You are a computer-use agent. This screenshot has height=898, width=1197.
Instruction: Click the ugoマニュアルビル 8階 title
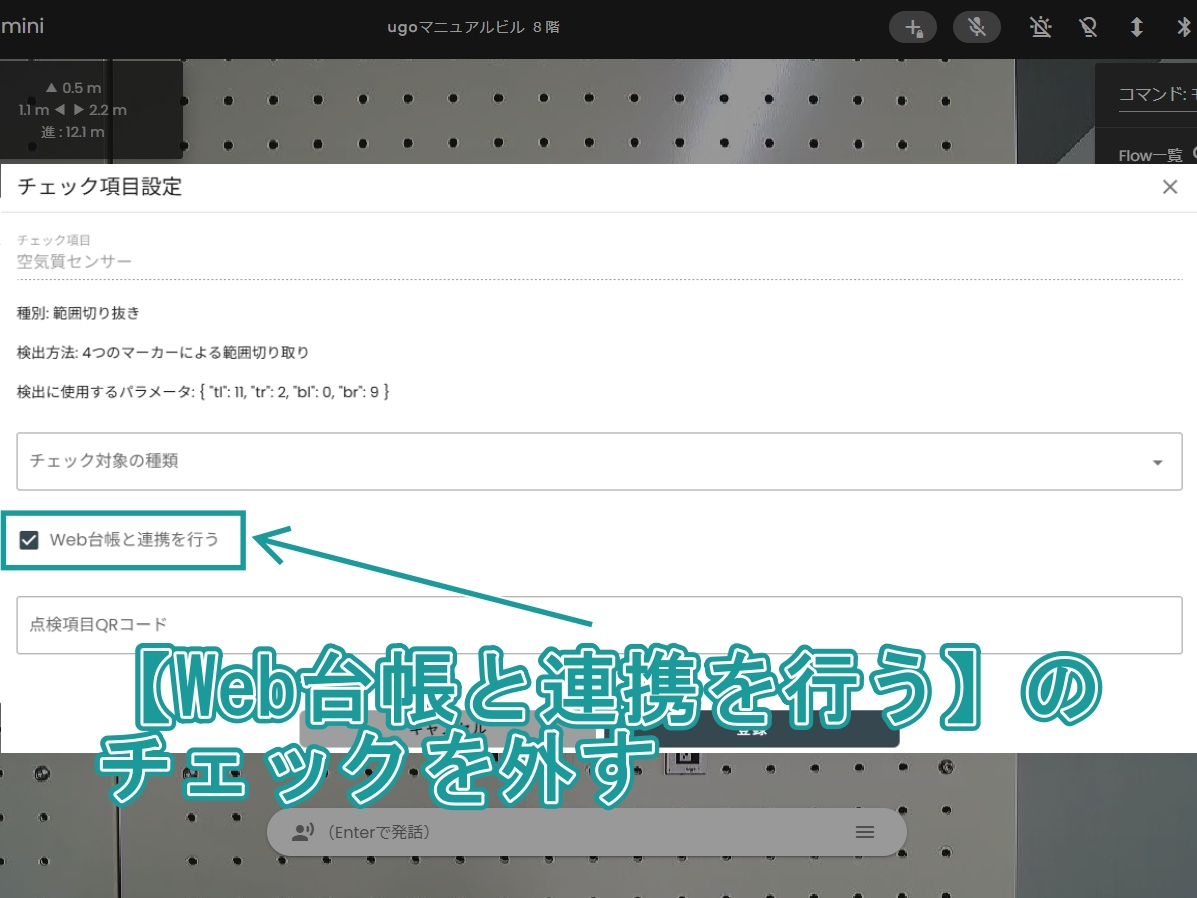tap(473, 27)
